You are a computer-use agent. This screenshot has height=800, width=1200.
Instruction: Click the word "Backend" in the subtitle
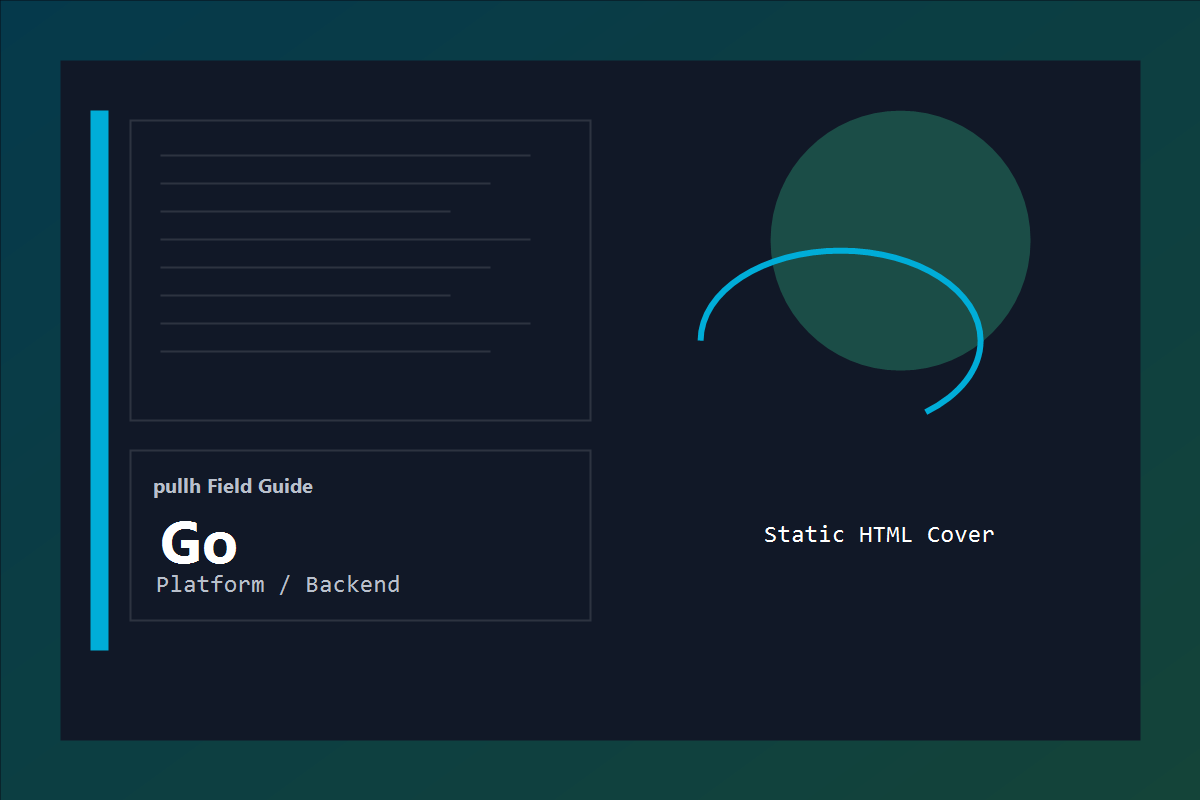tap(353, 585)
